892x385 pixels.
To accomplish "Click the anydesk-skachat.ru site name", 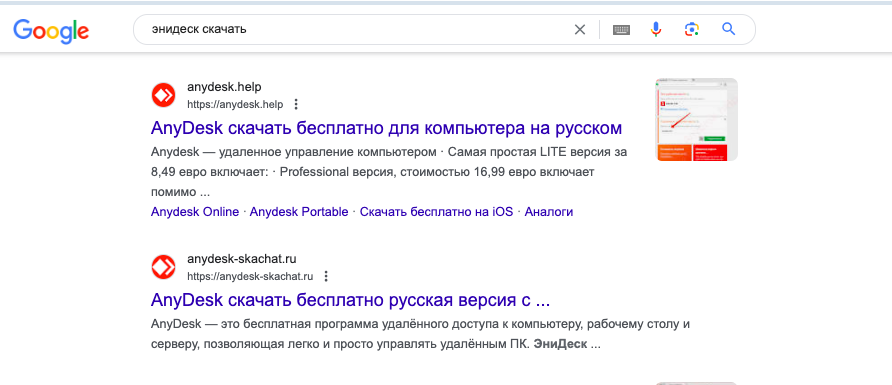I will click(x=242, y=259).
